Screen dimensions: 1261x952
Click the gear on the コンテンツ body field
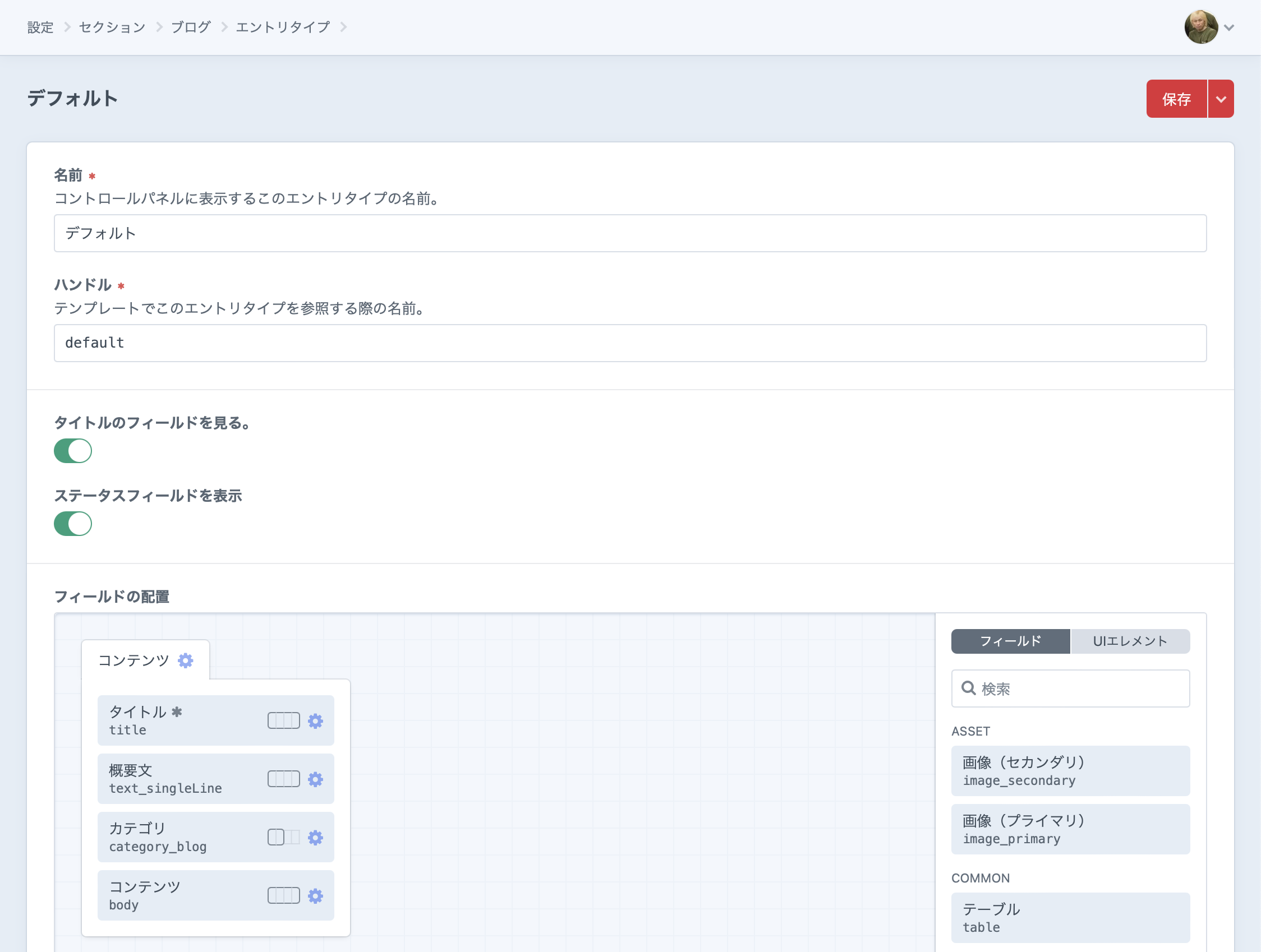click(315, 895)
